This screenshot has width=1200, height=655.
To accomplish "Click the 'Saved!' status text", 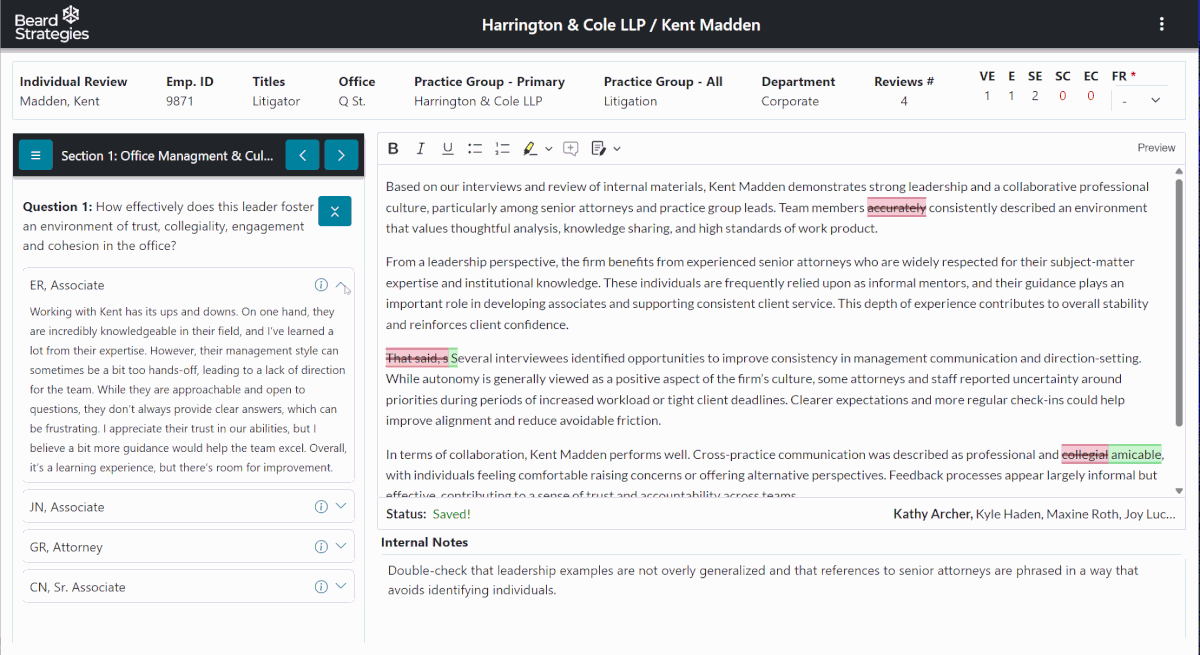I will click(451, 514).
